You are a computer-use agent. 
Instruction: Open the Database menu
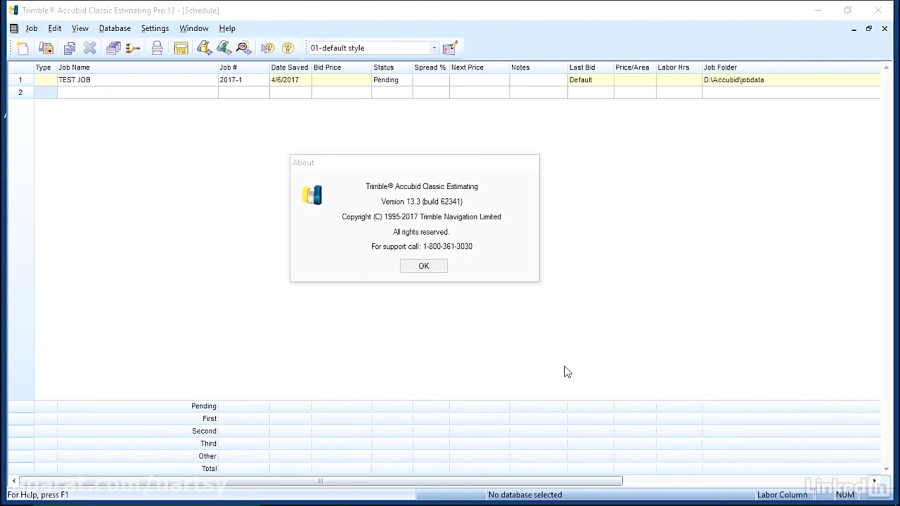point(115,29)
